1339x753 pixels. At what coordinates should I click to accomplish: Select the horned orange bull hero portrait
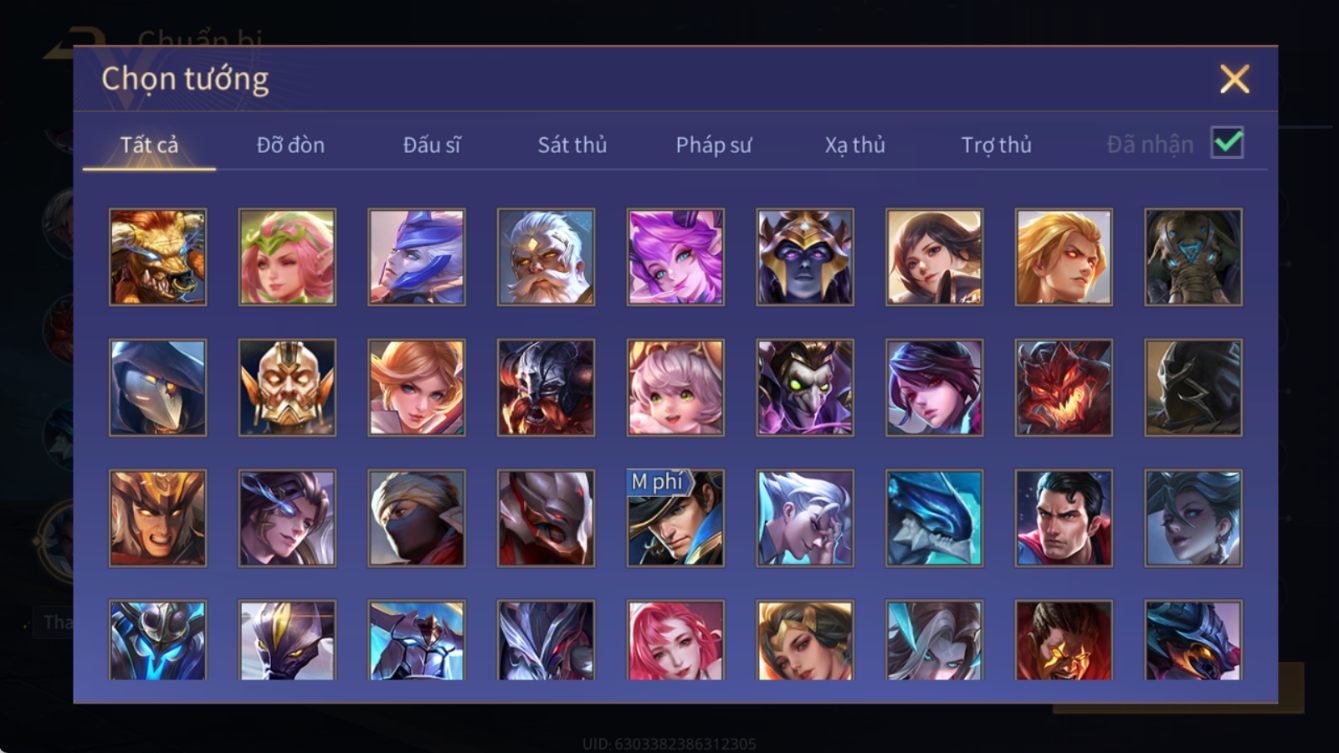(x=158, y=257)
